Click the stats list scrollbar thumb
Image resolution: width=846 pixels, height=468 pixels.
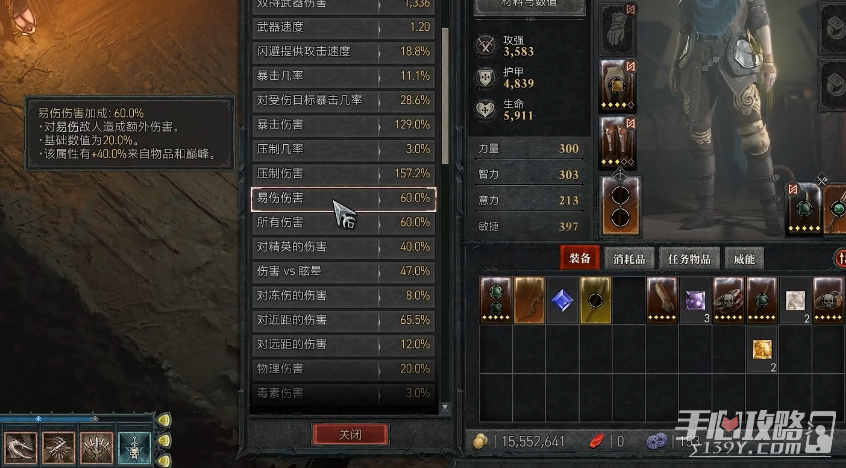(445, 96)
